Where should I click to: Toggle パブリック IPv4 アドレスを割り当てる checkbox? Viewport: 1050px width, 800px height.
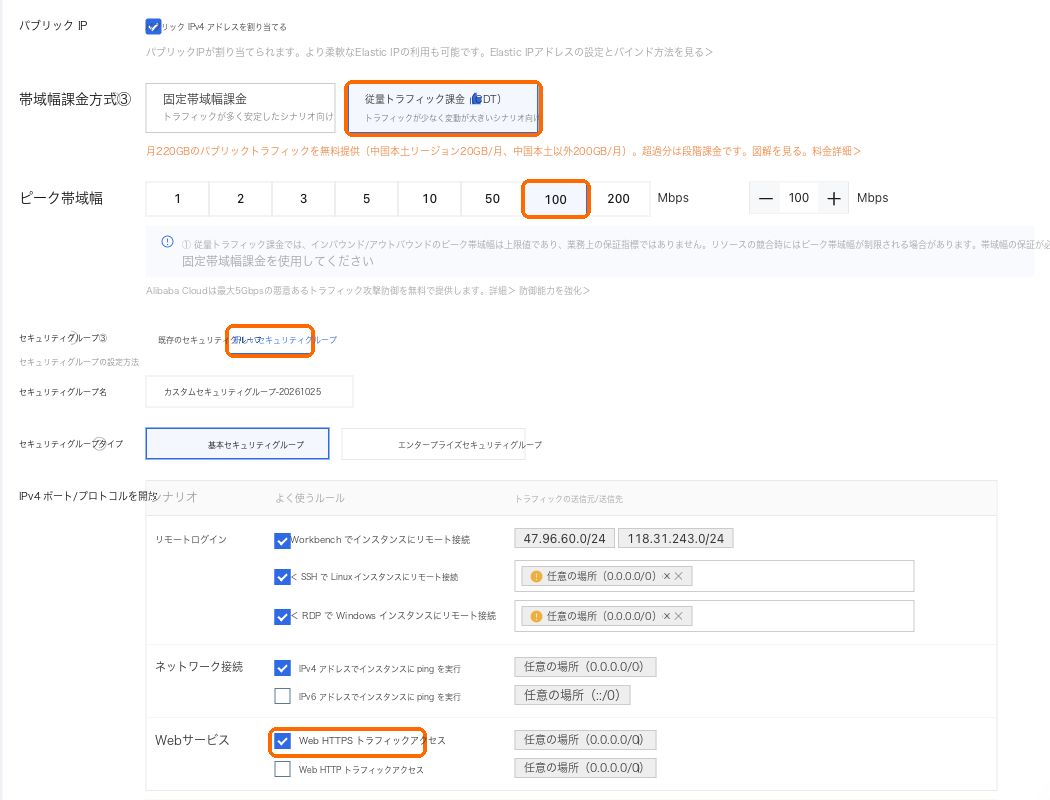(153, 27)
